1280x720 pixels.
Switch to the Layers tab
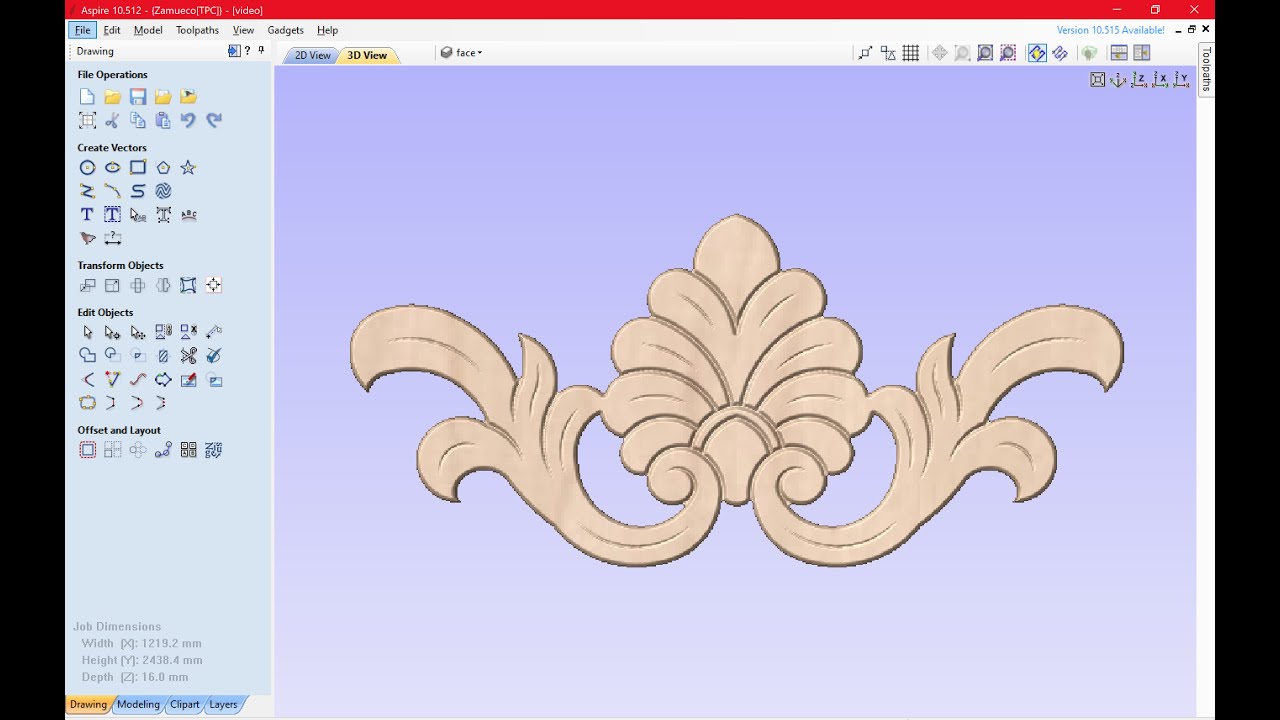[223, 704]
